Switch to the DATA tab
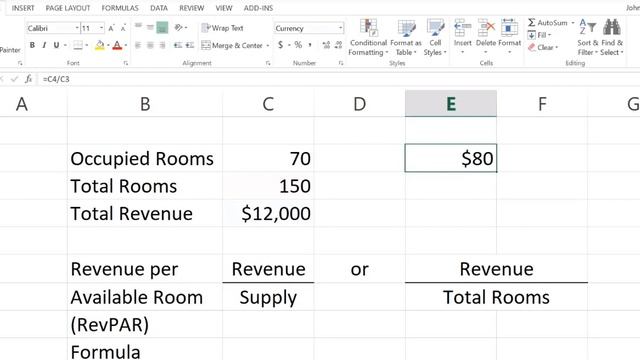Image resolution: width=640 pixels, height=360 pixels. pos(159,8)
